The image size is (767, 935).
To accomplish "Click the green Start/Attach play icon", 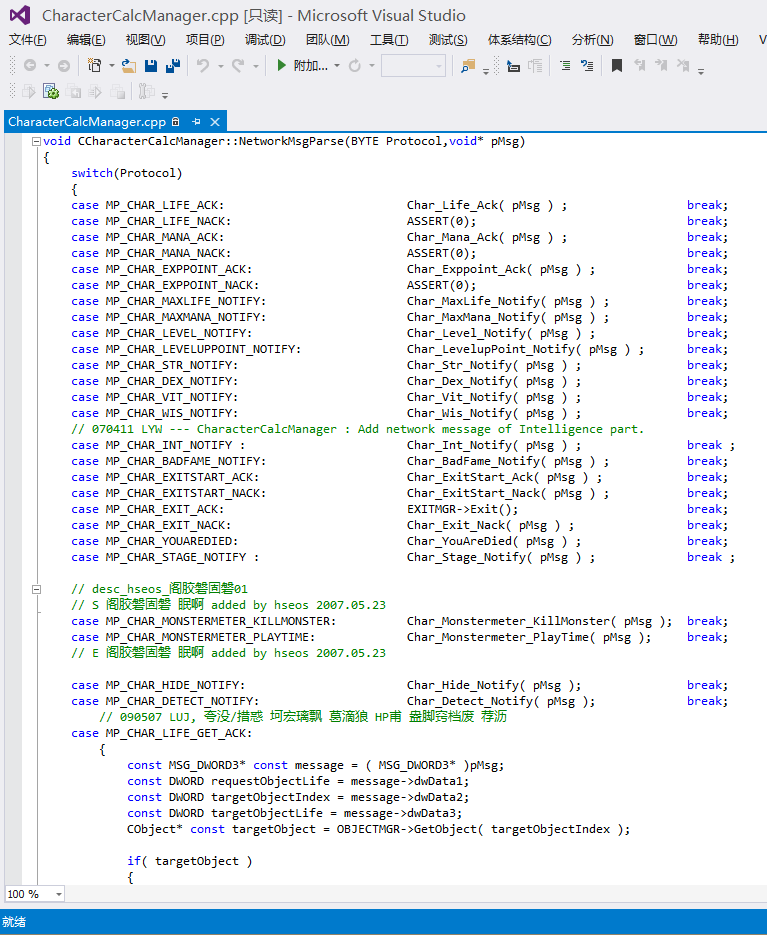I will 282,66.
